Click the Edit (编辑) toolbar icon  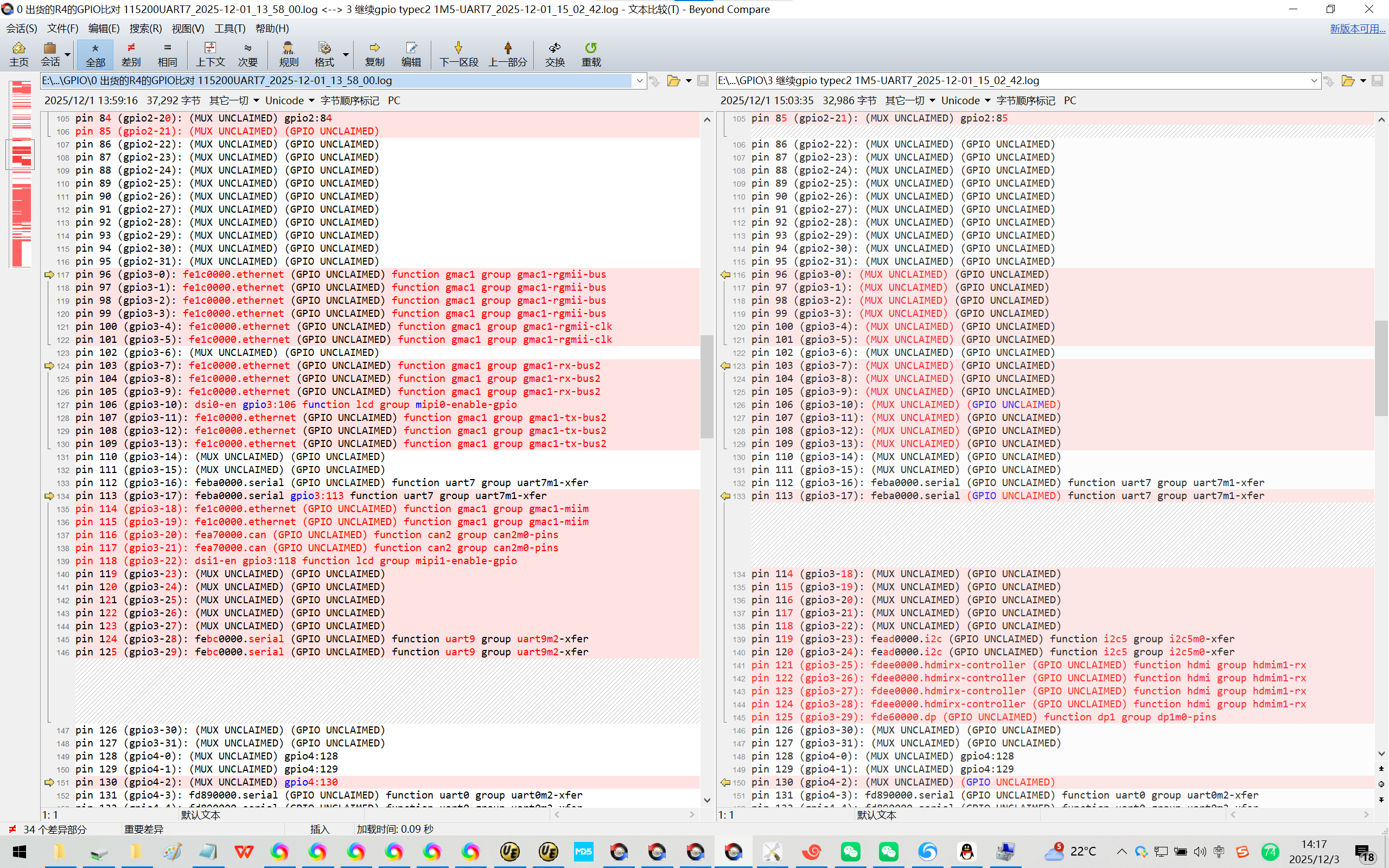click(x=411, y=54)
